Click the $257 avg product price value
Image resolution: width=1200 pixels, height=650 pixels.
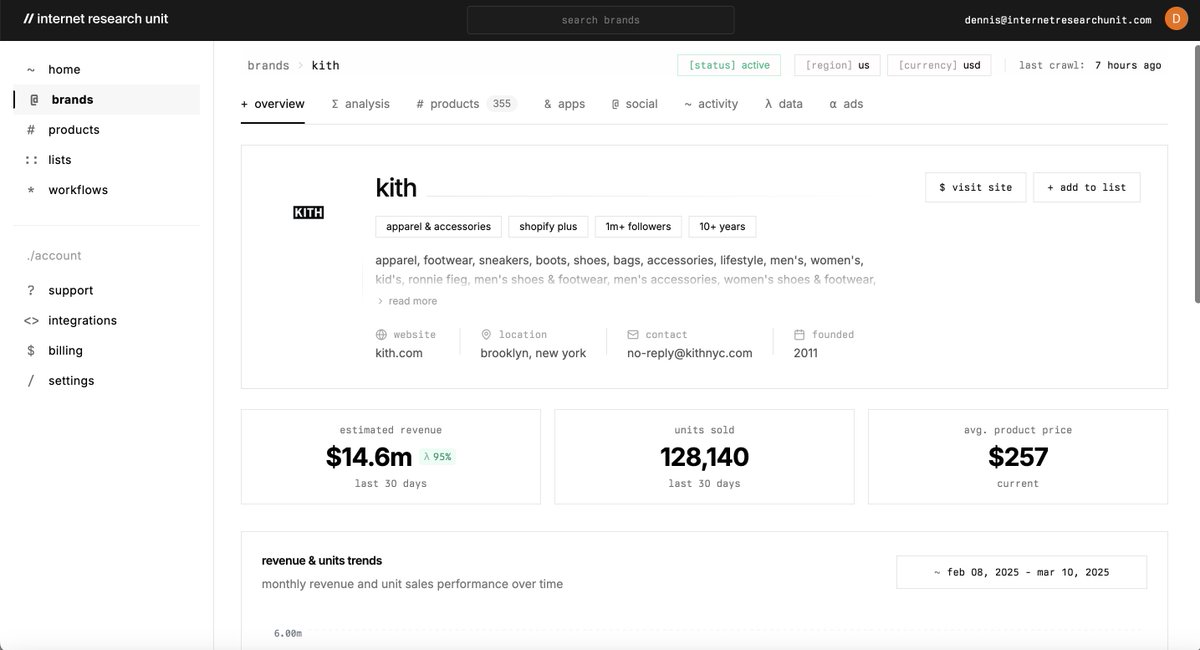point(1018,457)
